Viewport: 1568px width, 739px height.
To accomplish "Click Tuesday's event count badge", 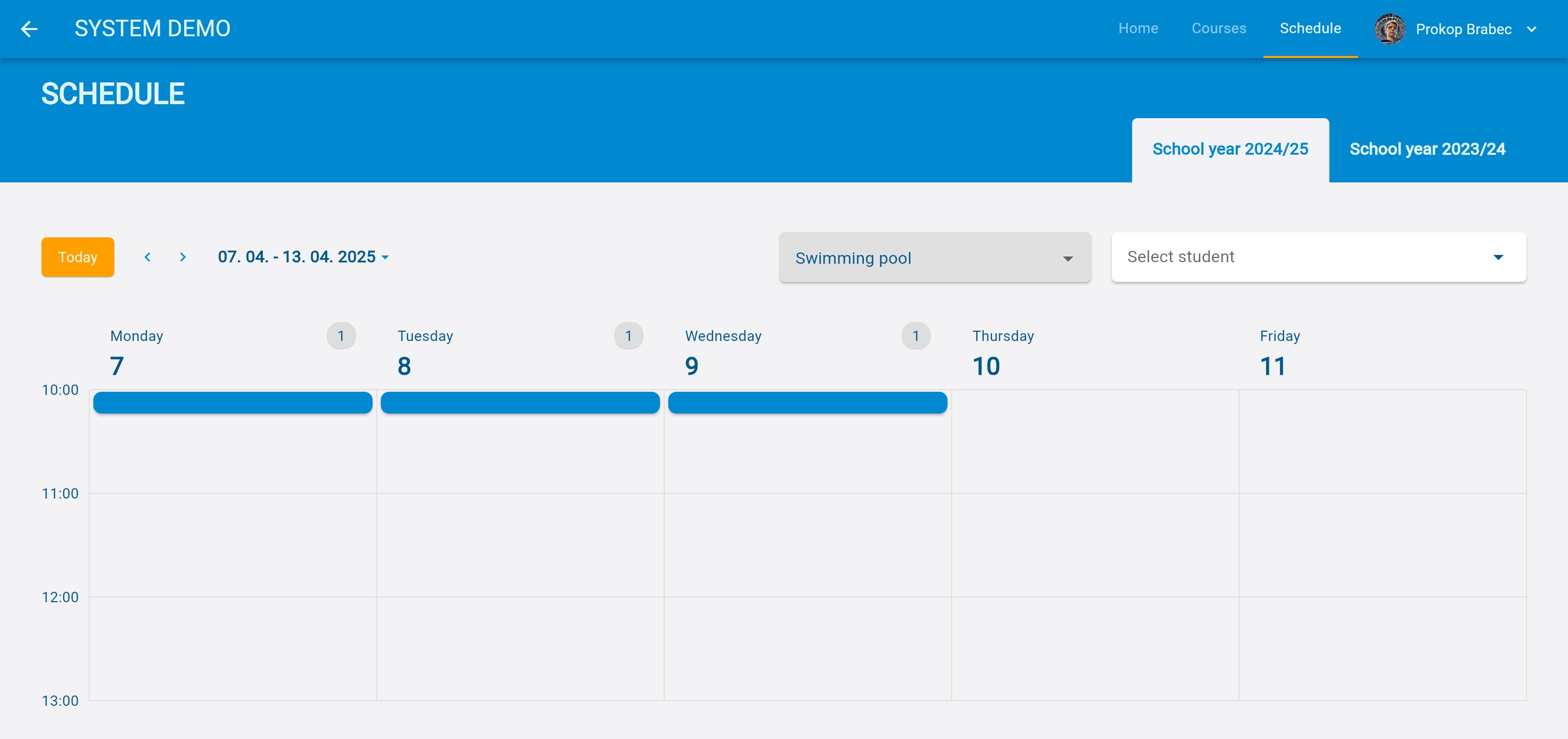I will tap(628, 336).
